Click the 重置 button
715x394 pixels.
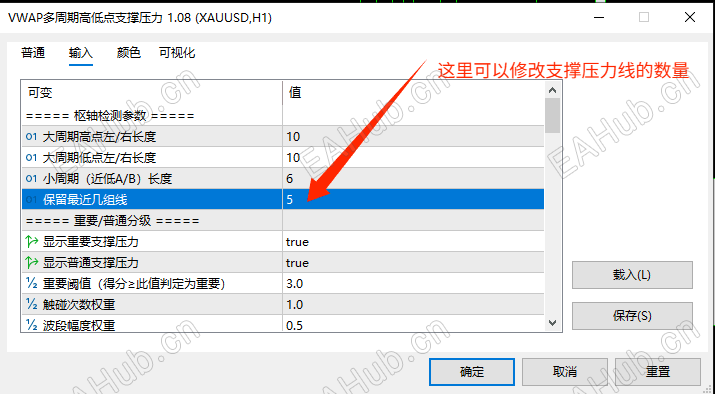coord(658,372)
